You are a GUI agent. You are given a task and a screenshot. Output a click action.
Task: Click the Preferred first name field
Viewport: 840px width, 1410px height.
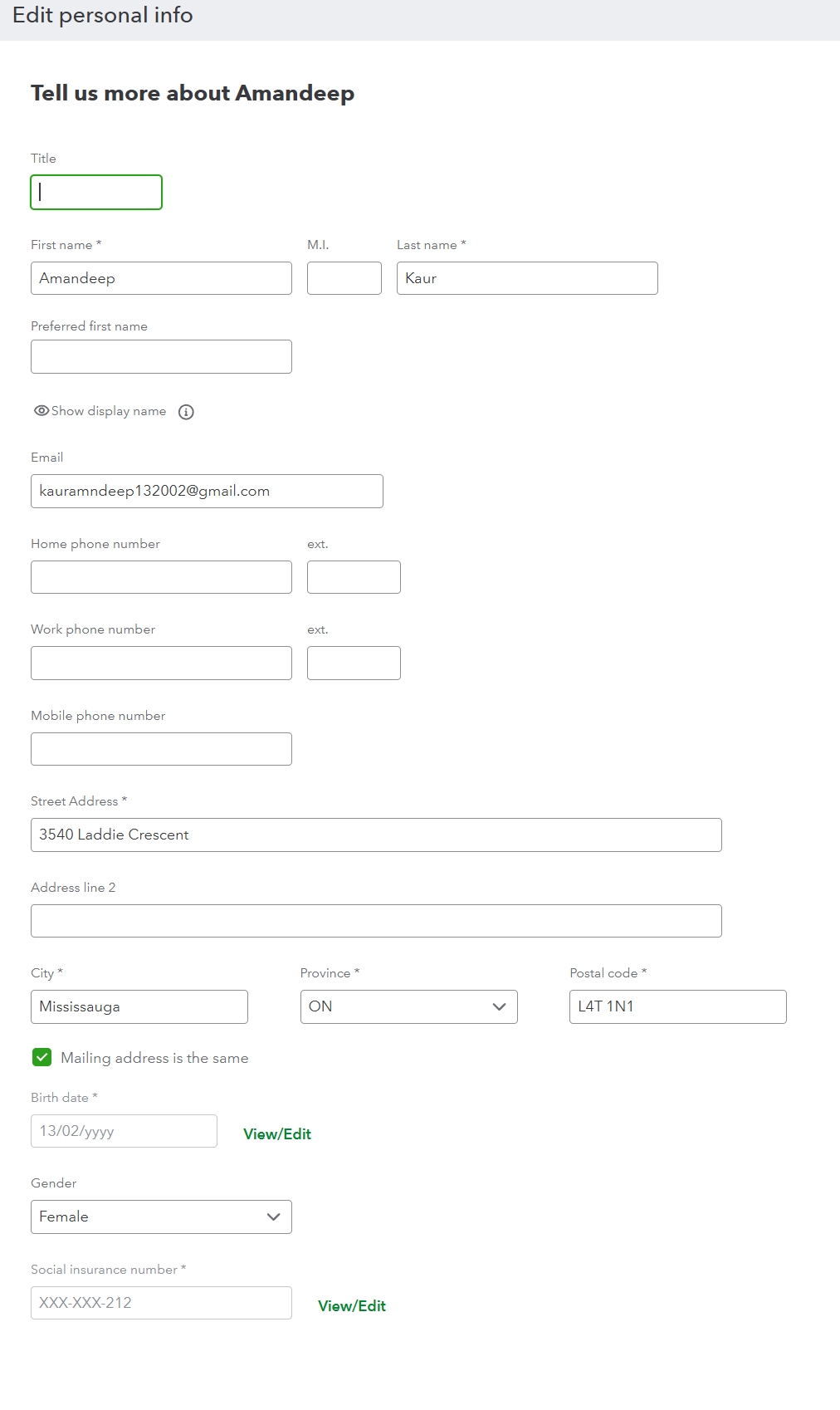pyautogui.click(x=161, y=356)
